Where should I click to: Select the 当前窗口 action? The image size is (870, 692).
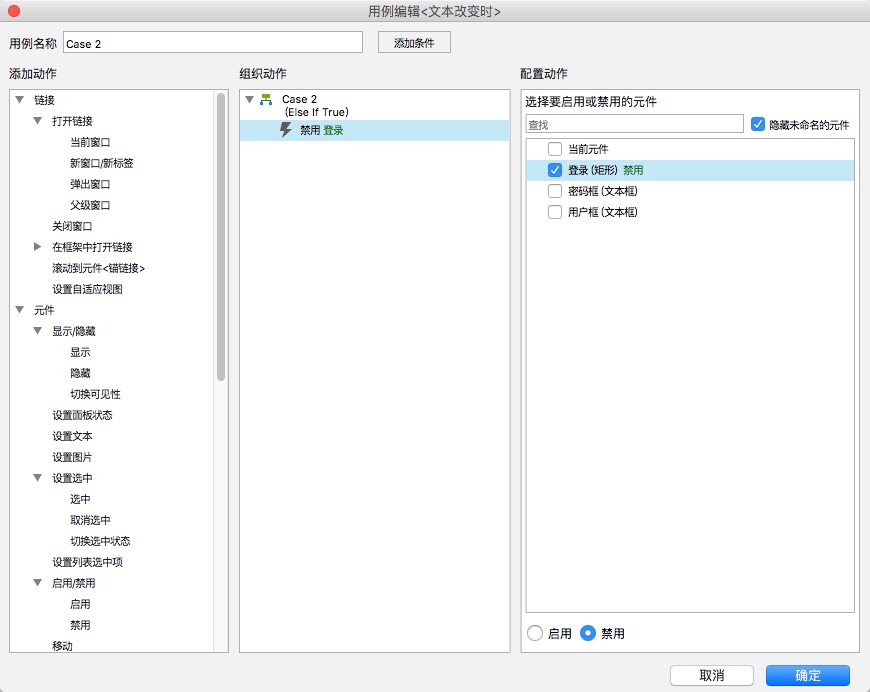click(x=90, y=142)
